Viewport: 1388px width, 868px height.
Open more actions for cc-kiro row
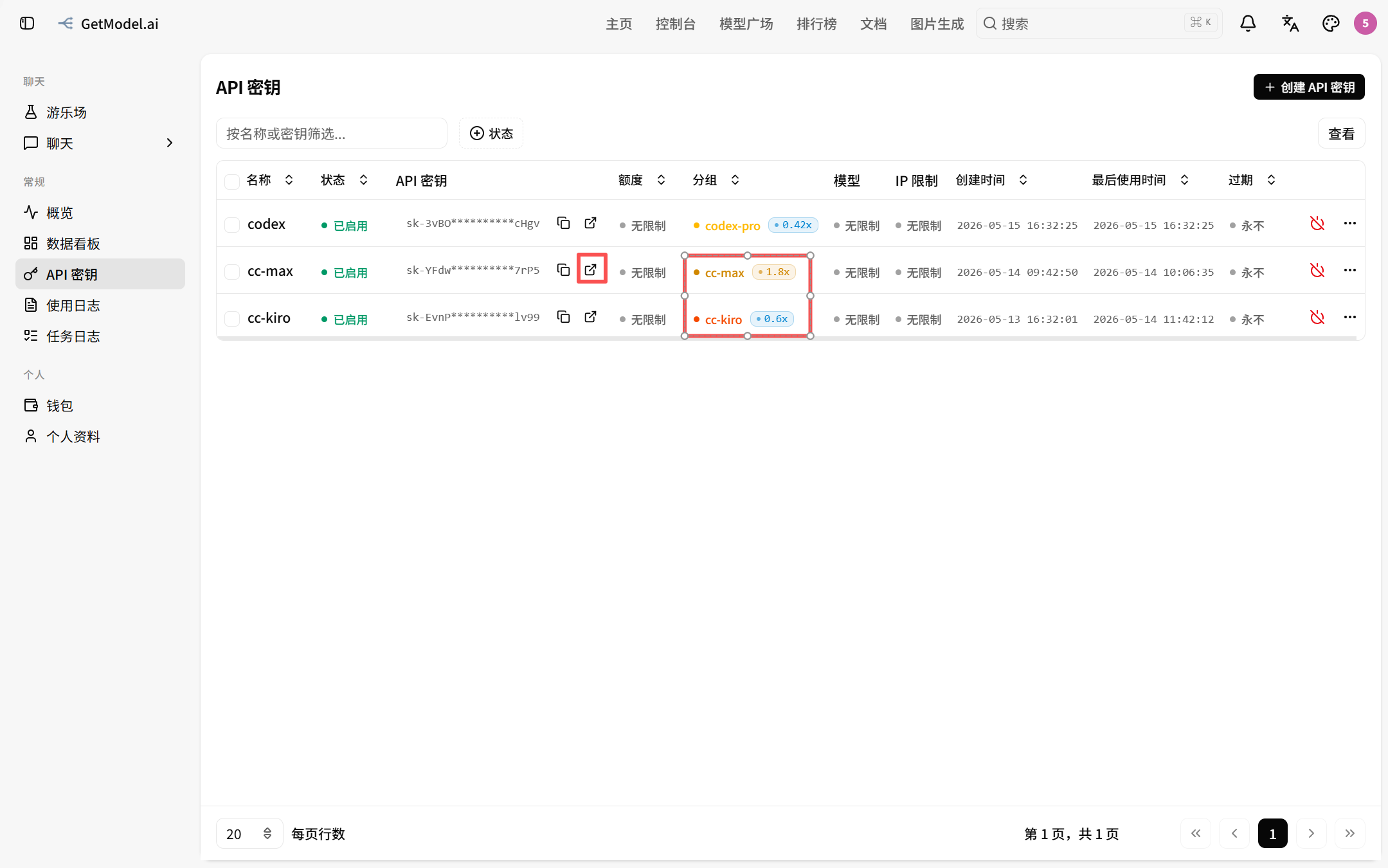1350,317
